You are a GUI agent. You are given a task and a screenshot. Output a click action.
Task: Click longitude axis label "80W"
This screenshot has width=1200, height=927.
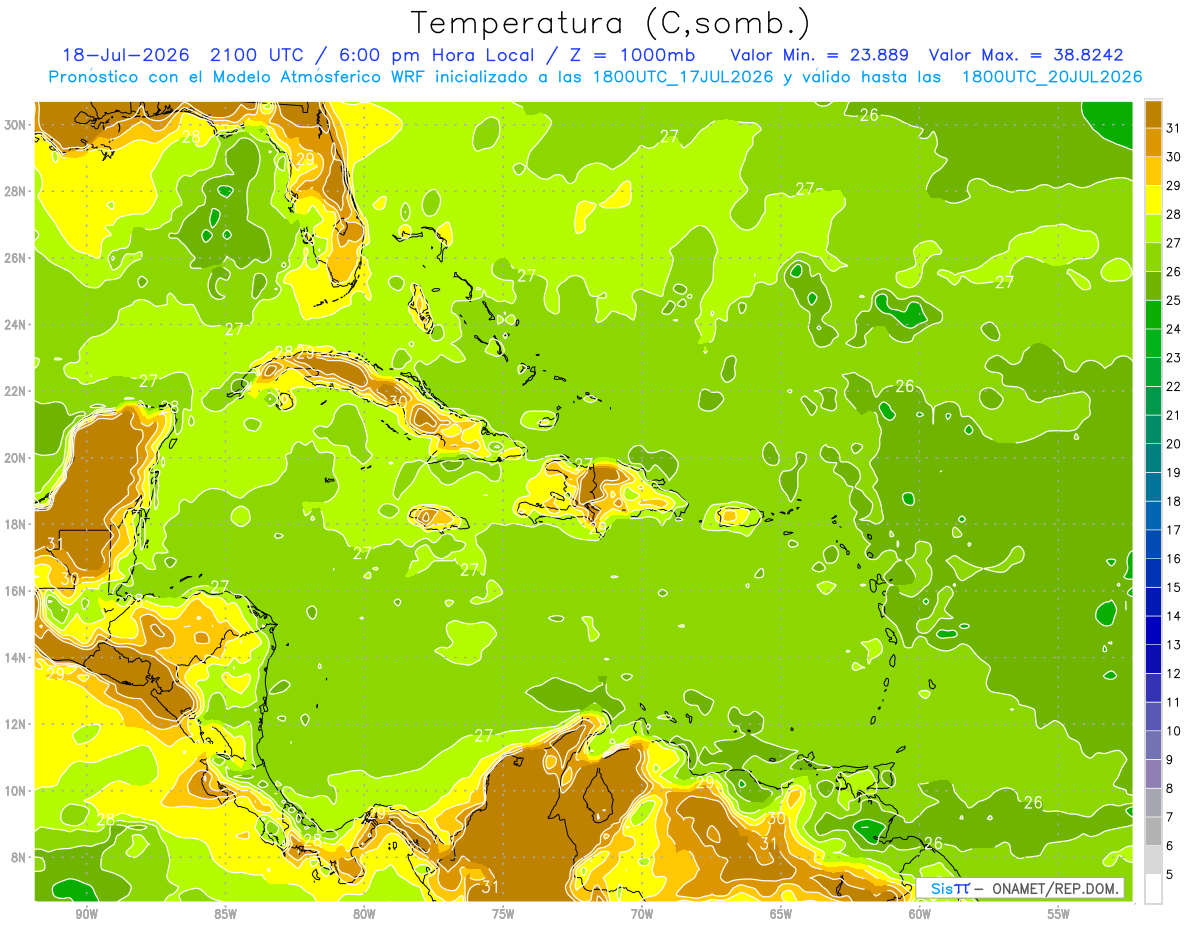(x=364, y=914)
